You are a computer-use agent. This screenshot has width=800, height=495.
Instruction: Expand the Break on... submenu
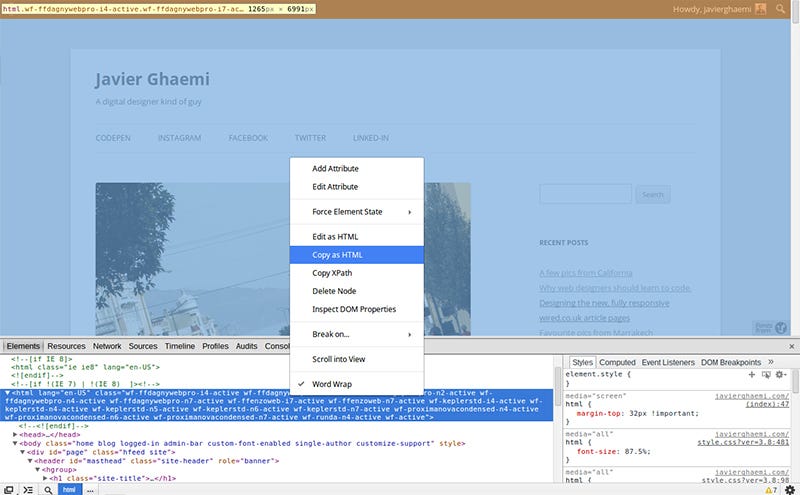[x=357, y=334]
